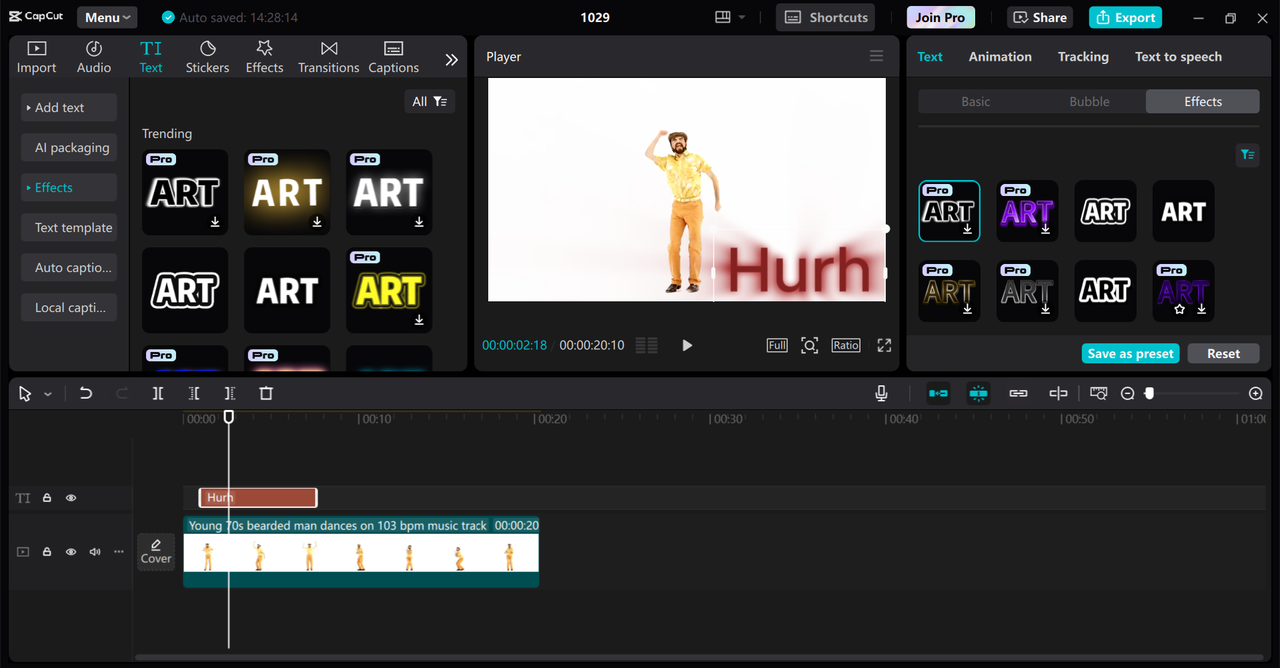The width and height of the screenshot is (1280, 668).
Task: Open keyboard Shortcuts
Action: [x=825, y=17]
